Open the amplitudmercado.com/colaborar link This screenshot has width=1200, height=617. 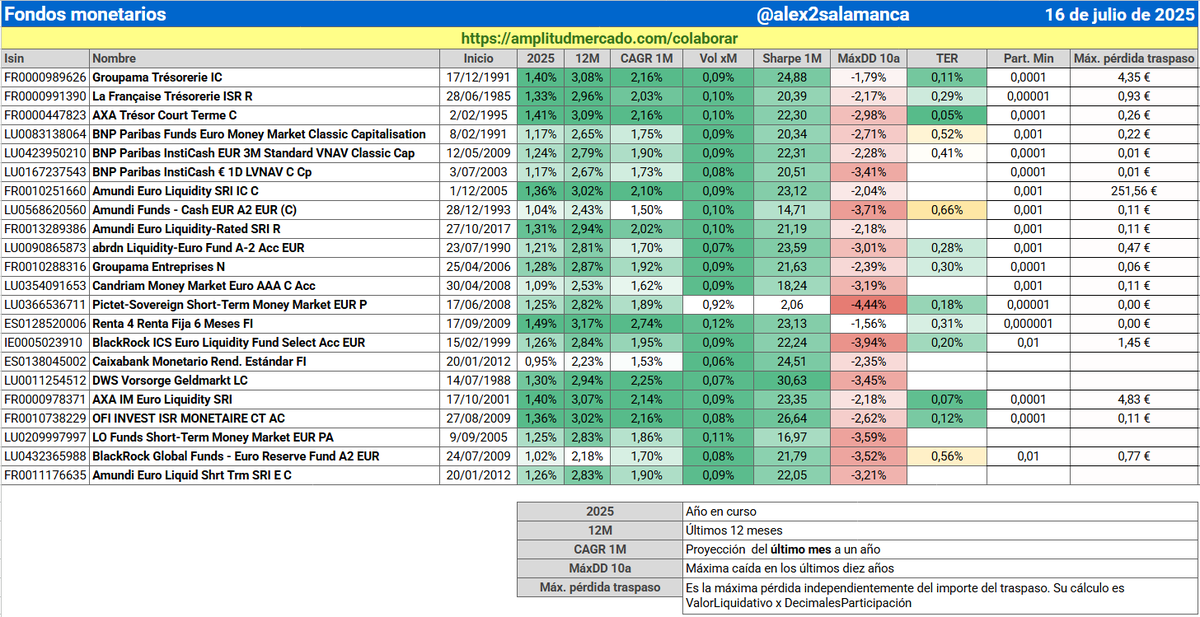coord(599,38)
